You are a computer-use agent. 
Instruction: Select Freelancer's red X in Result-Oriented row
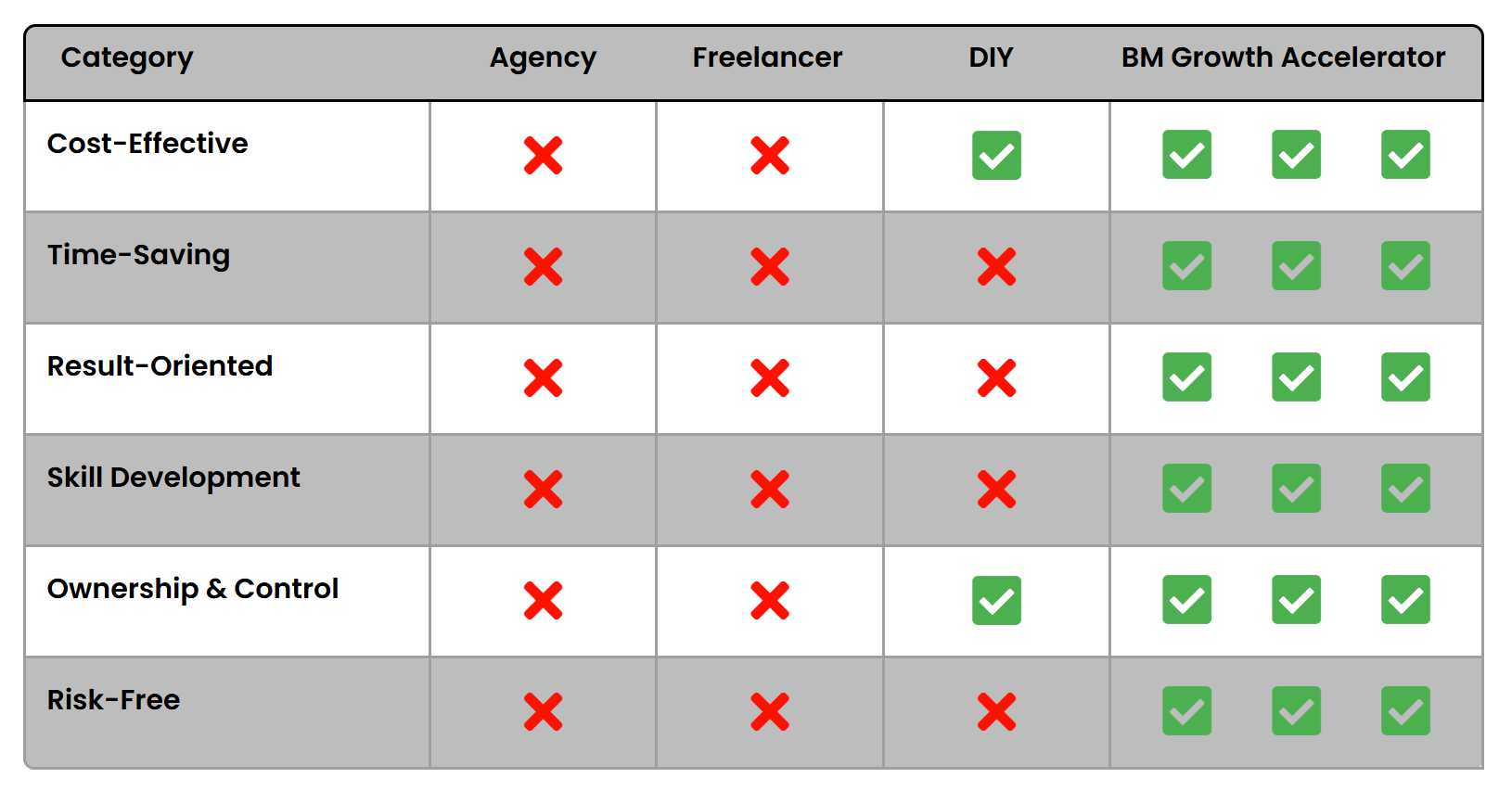[770, 378]
